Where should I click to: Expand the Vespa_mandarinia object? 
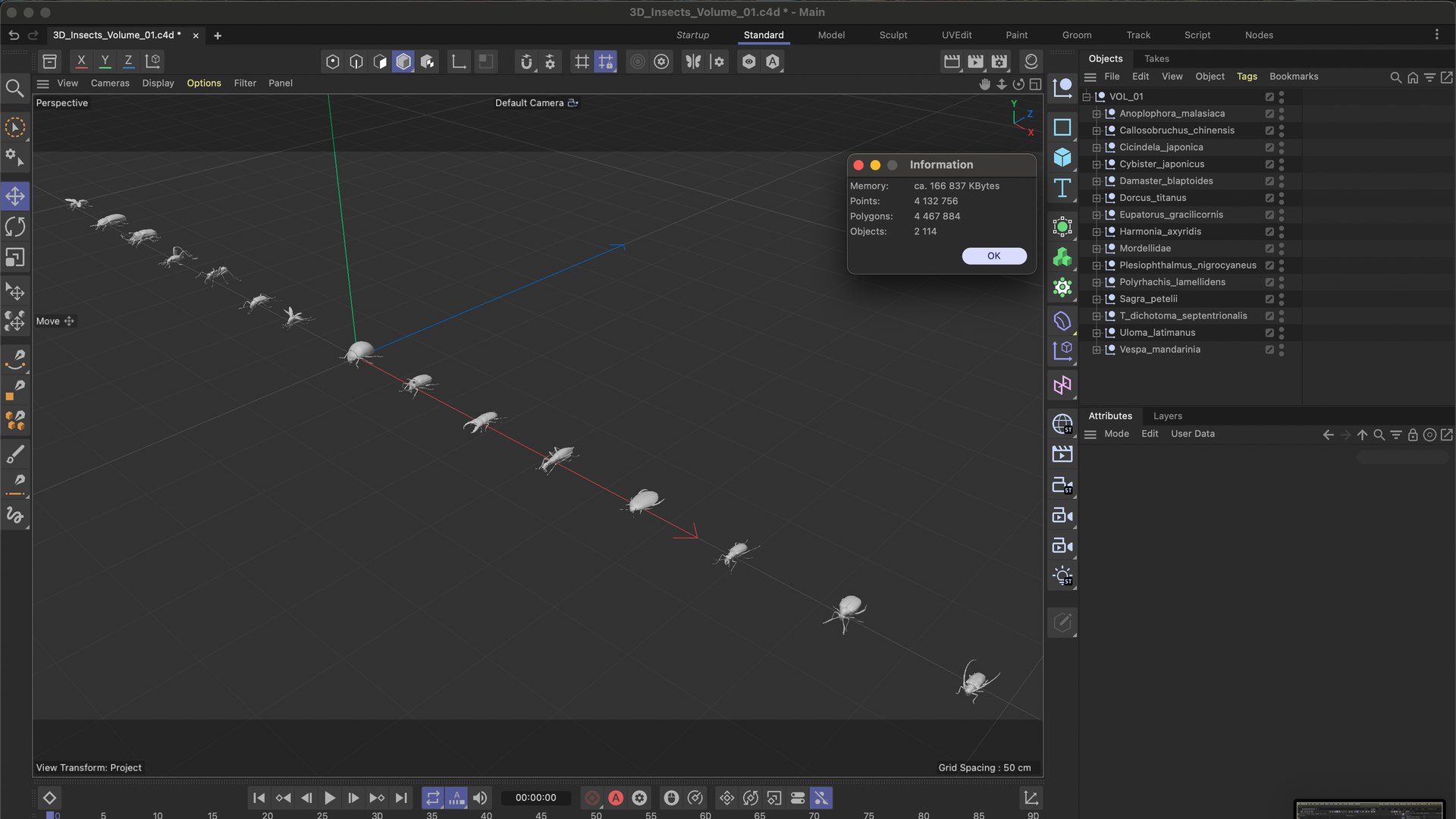1096,350
